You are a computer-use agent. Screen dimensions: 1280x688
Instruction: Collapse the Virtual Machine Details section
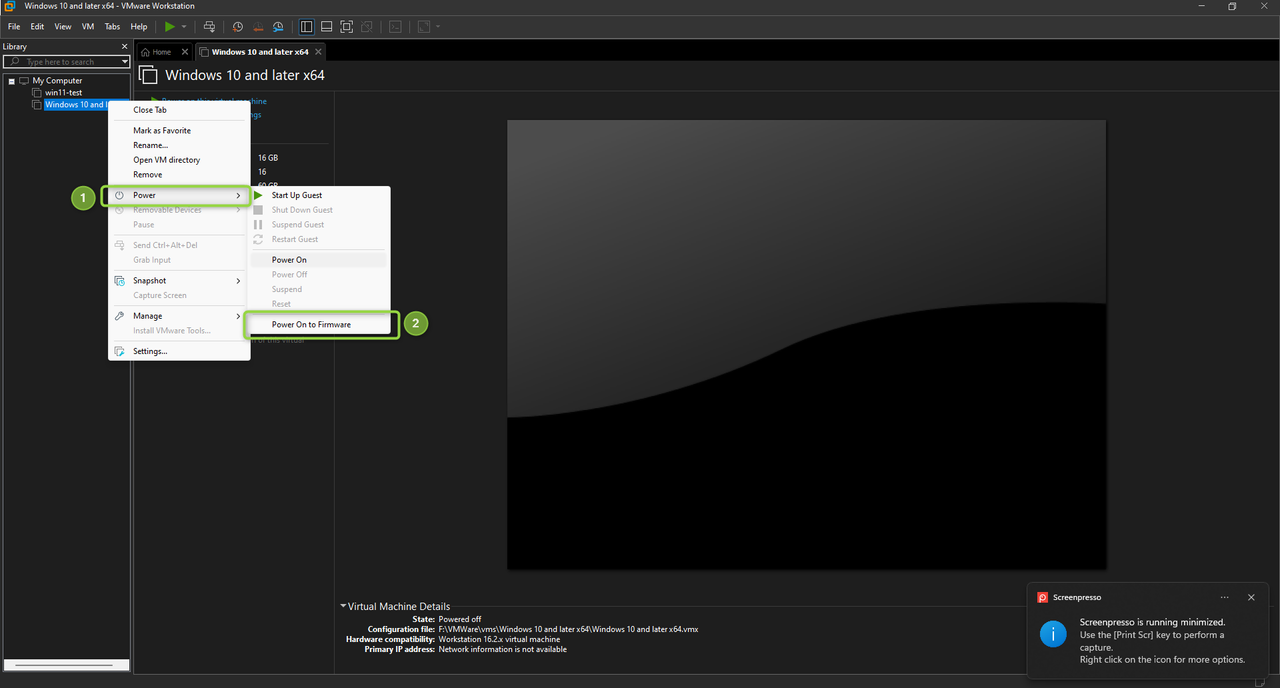[x=343, y=606]
